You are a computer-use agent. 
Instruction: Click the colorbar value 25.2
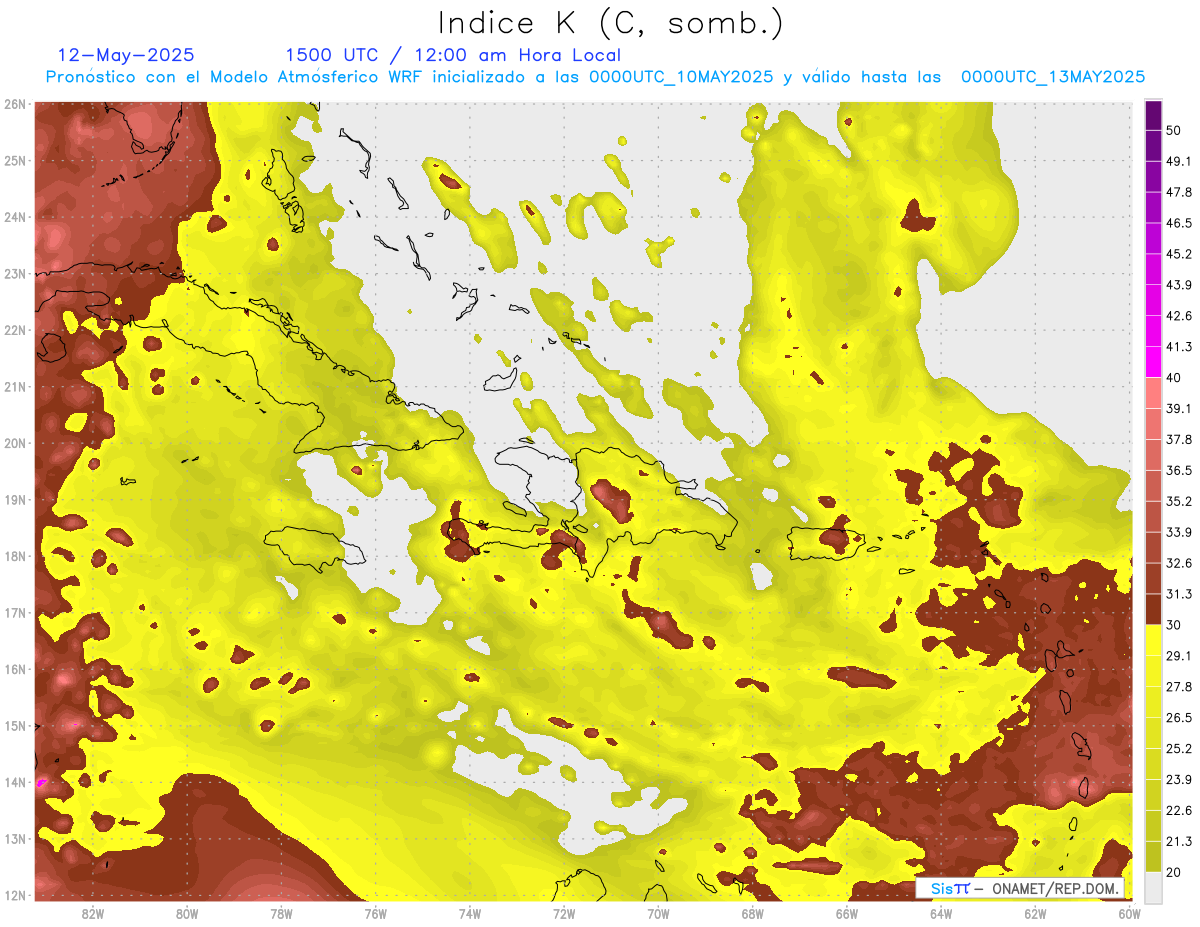(x=1179, y=749)
